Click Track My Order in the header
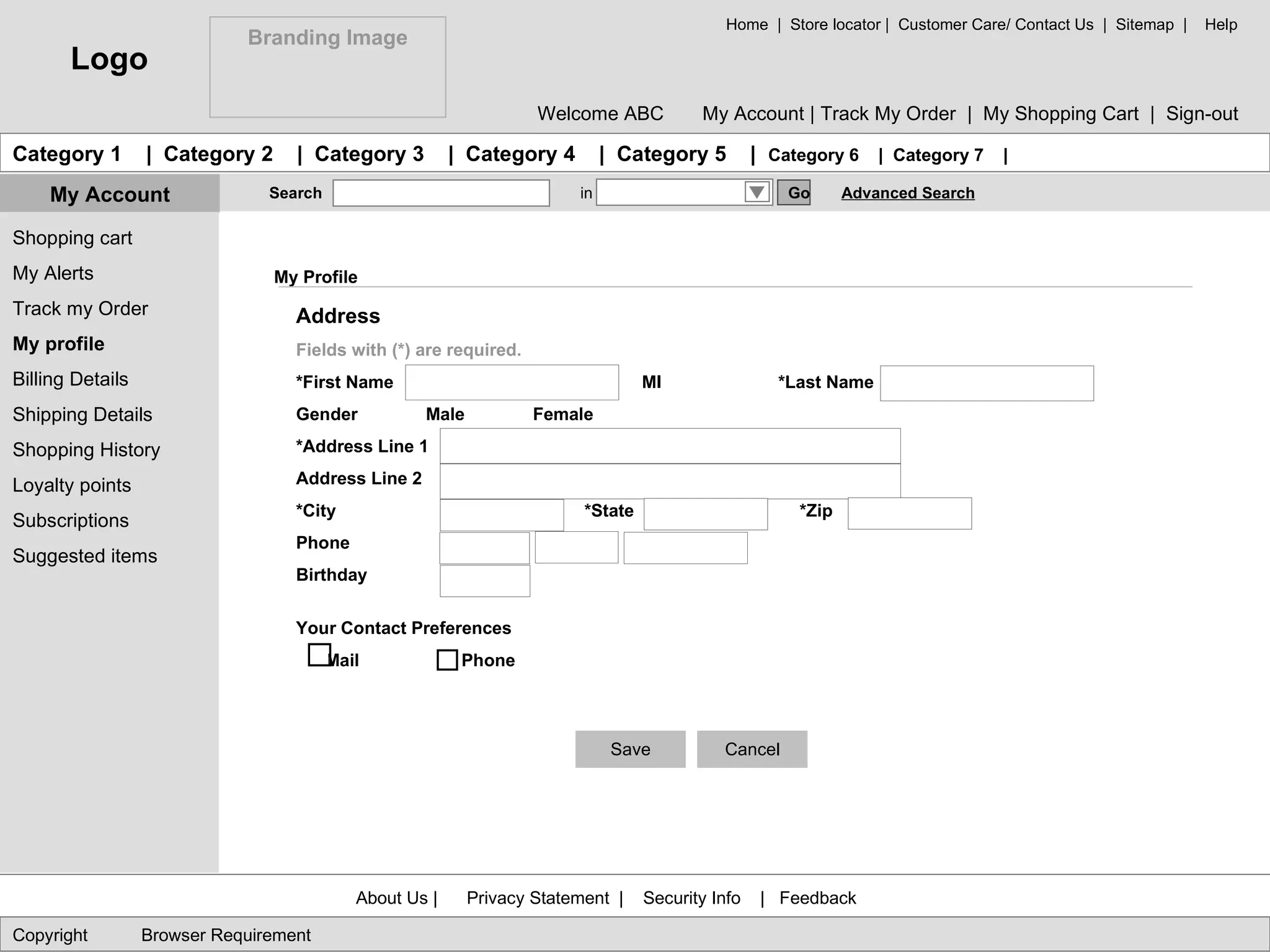 (888, 113)
